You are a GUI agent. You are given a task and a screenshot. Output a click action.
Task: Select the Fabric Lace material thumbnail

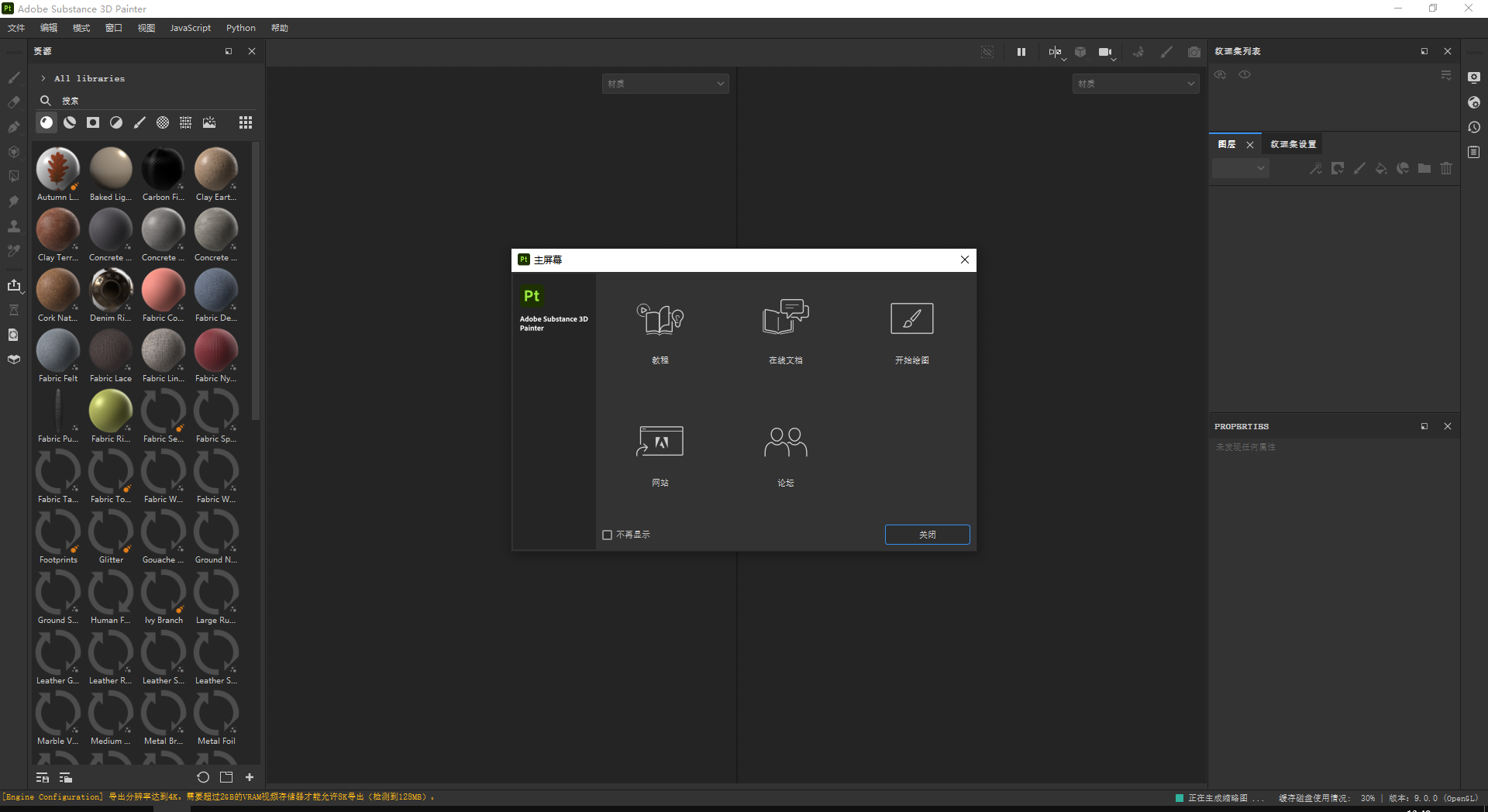[x=110, y=353]
